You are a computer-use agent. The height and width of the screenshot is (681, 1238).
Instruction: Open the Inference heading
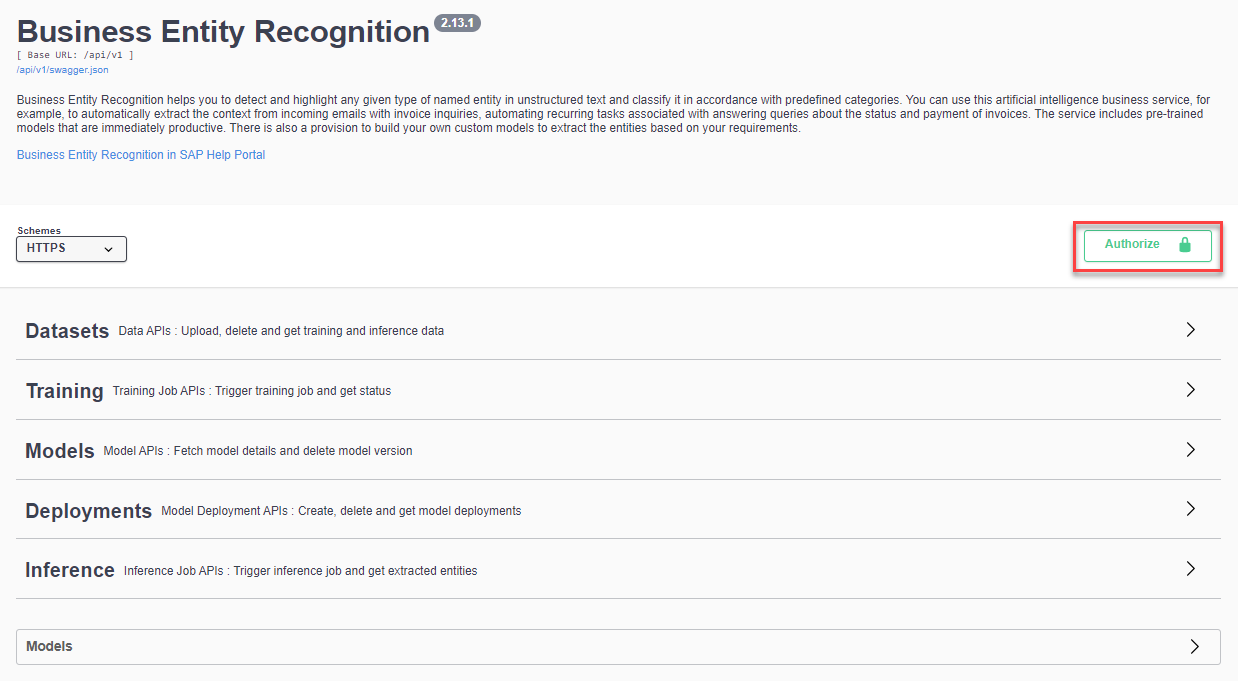pos(70,570)
